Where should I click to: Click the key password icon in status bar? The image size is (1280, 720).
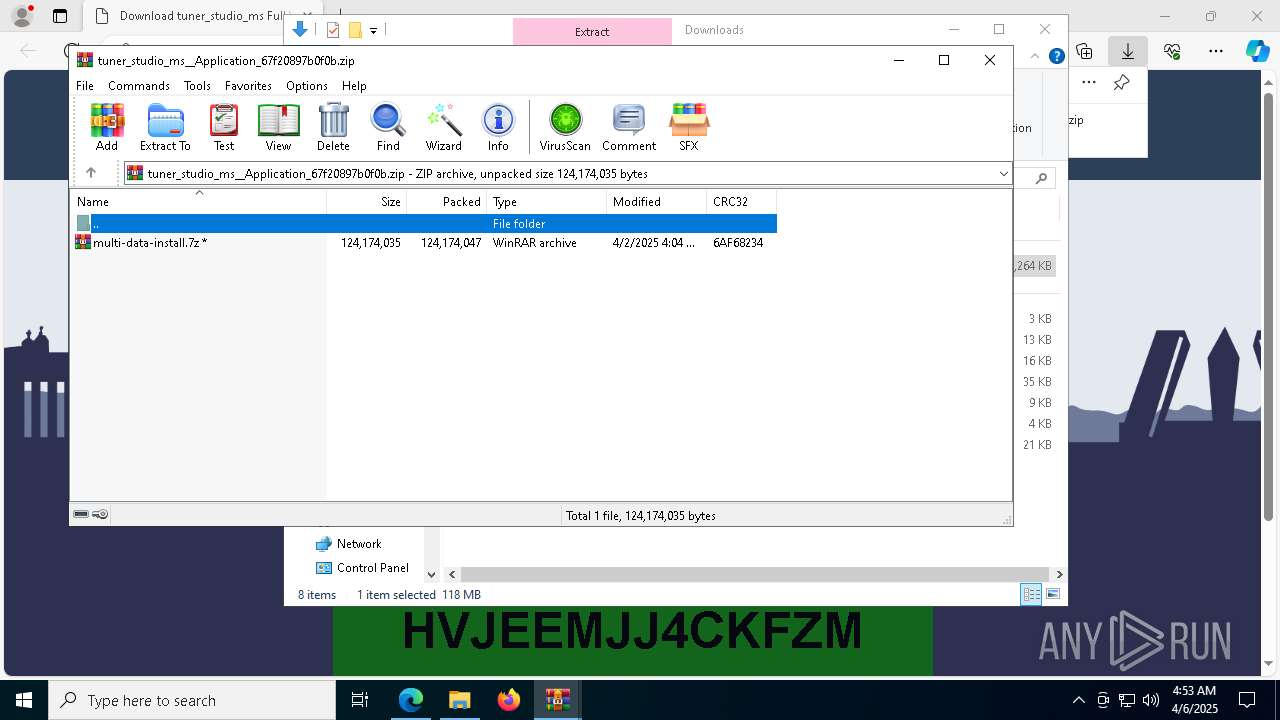(x=100, y=514)
